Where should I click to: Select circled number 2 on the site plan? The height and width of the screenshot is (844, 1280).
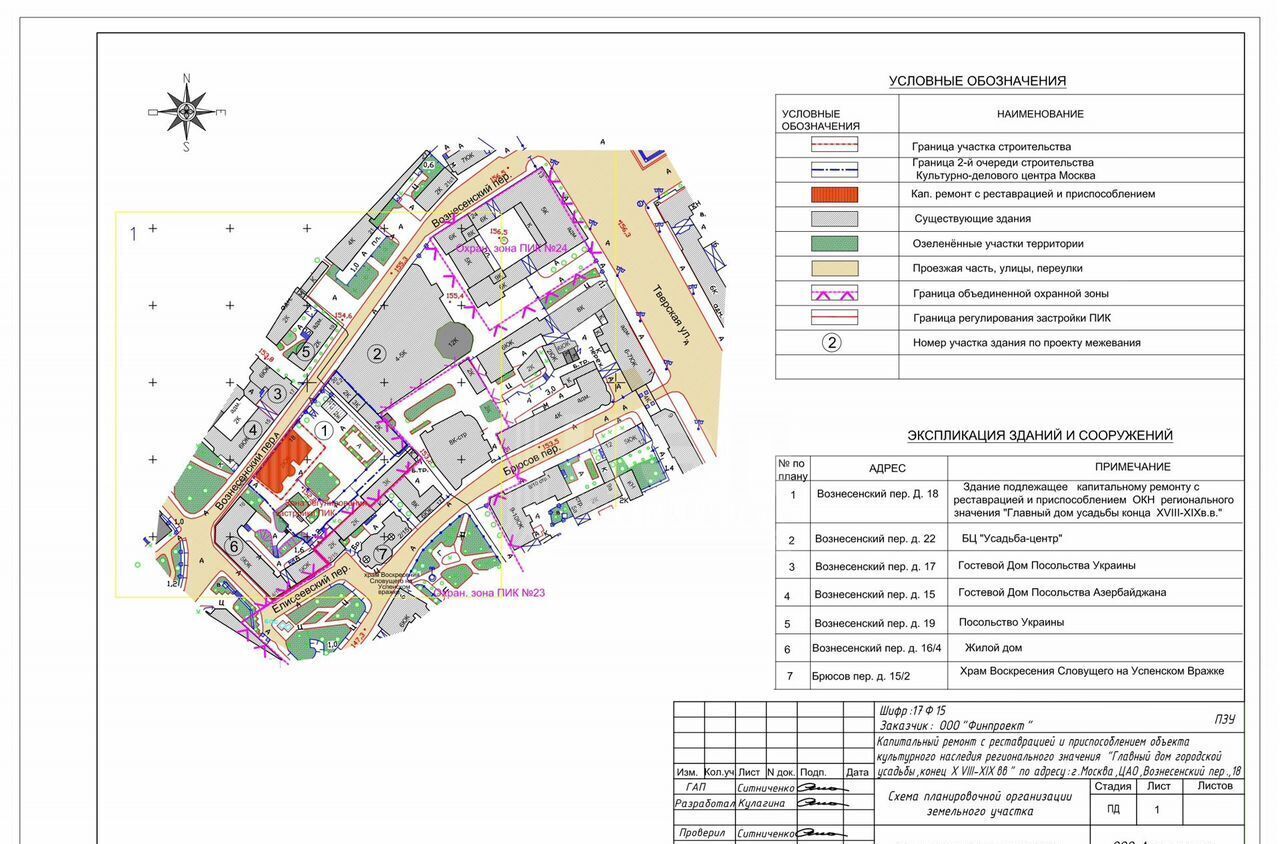[x=377, y=352]
